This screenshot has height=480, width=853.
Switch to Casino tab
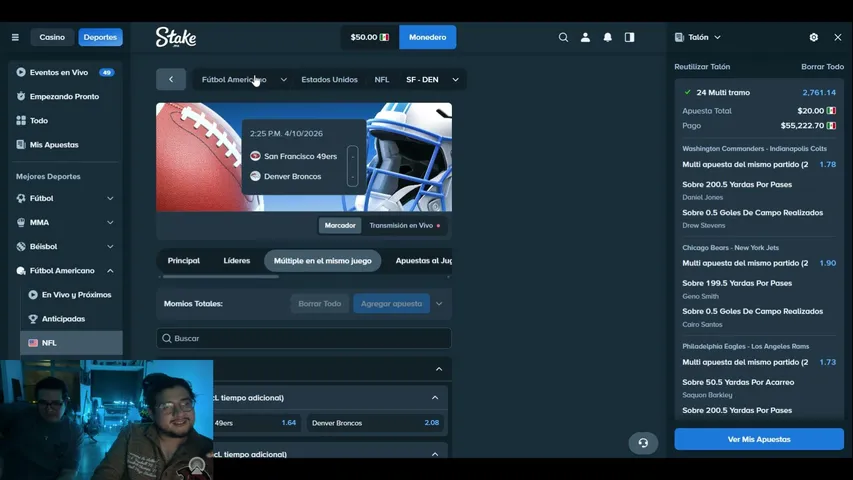tap(52, 37)
